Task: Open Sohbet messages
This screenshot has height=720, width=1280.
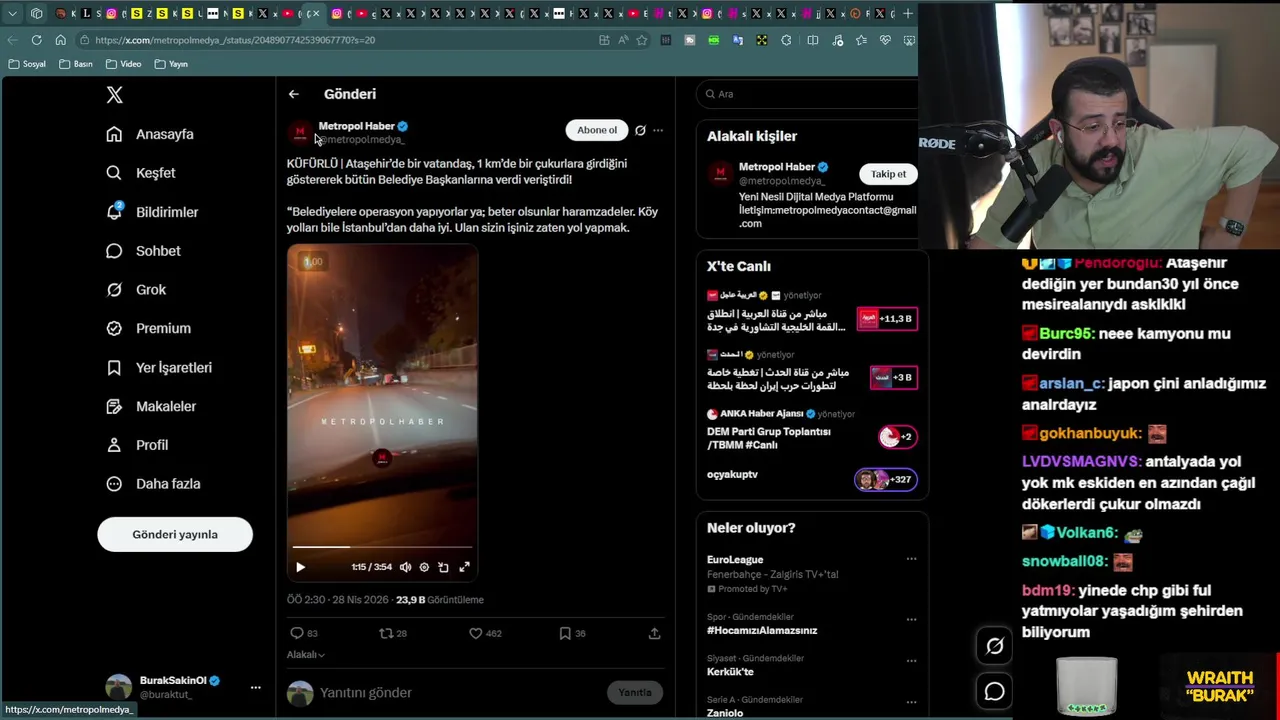Action: pyautogui.click(x=143, y=251)
